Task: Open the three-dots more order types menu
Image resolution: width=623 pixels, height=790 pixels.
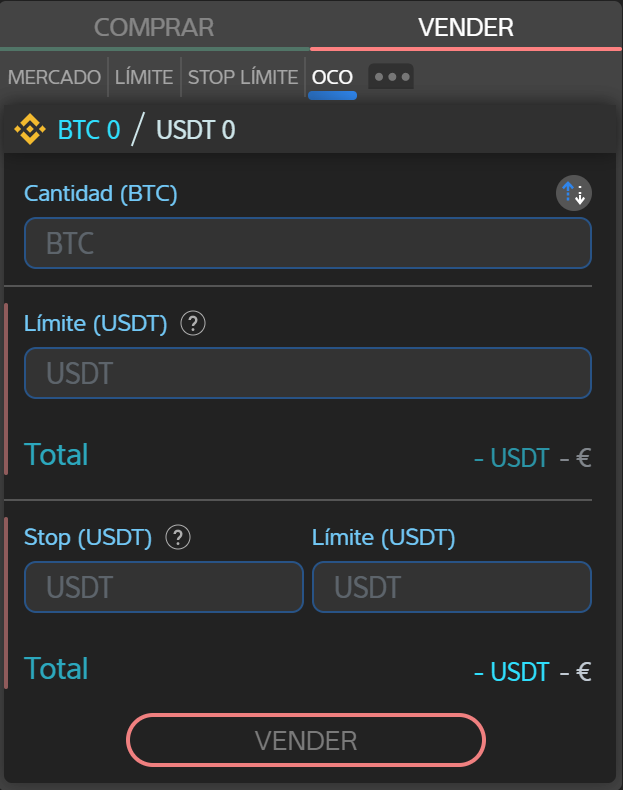Action: tap(391, 77)
